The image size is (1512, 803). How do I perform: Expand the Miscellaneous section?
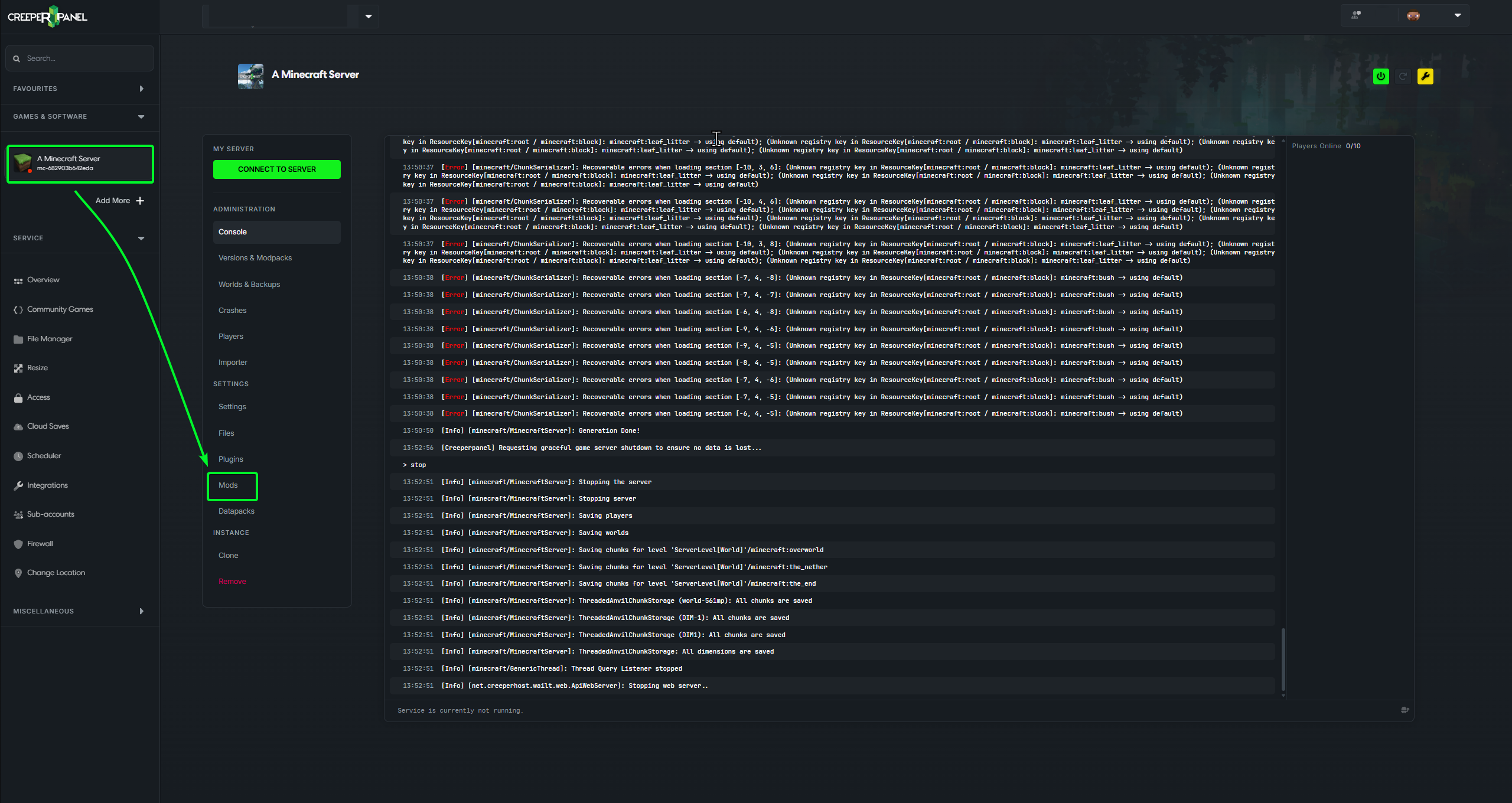pos(79,611)
